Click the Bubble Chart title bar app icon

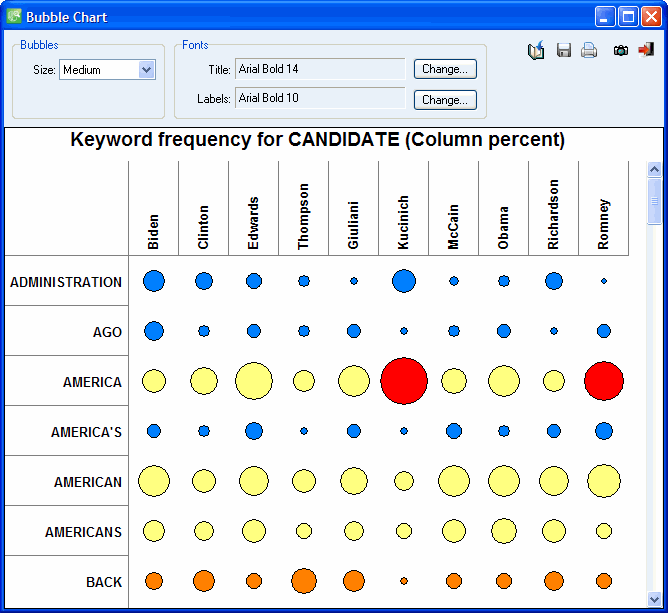tap(14, 16)
